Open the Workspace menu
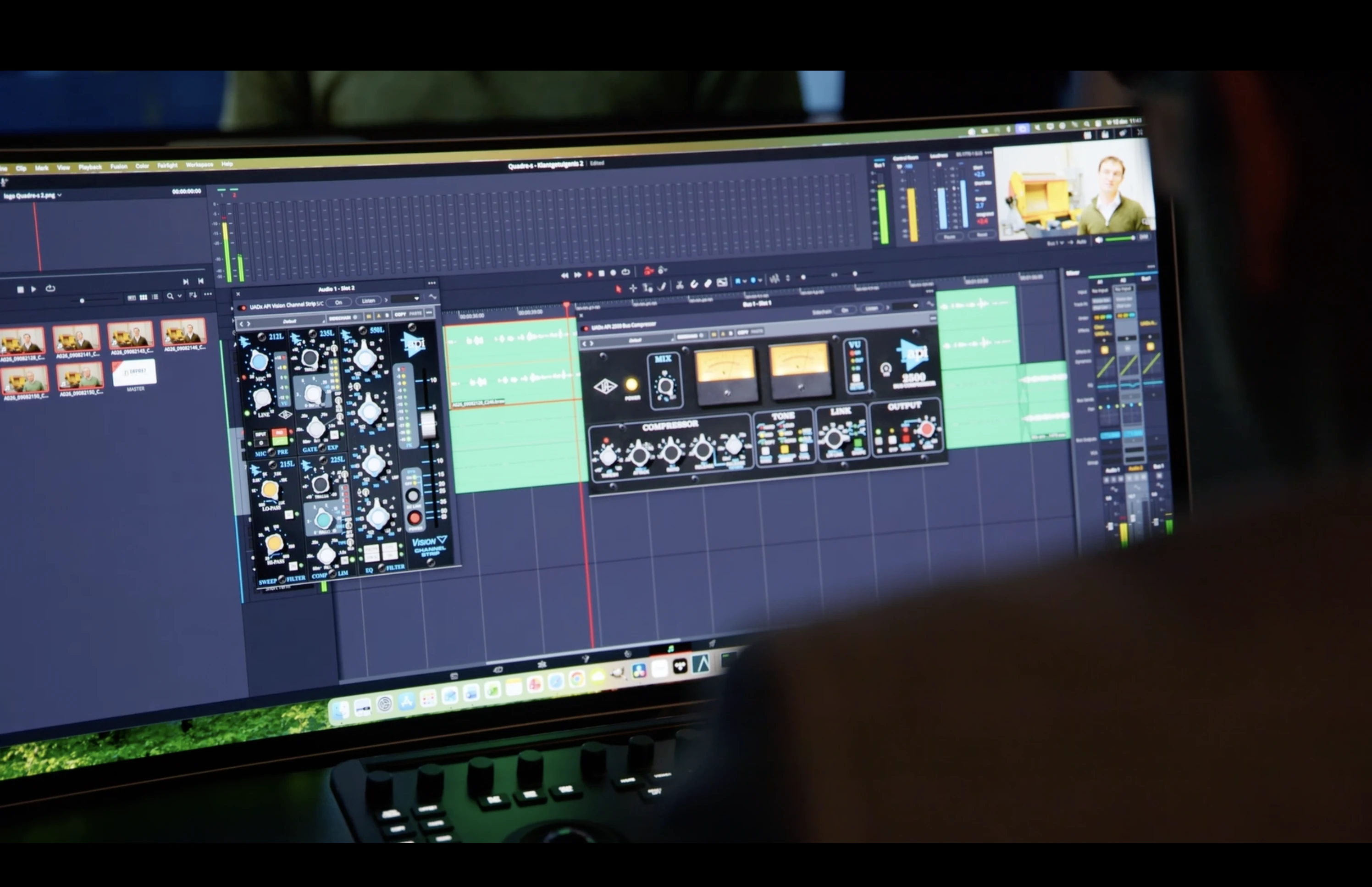Screen dimensions: 1372x887 click(x=199, y=165)
